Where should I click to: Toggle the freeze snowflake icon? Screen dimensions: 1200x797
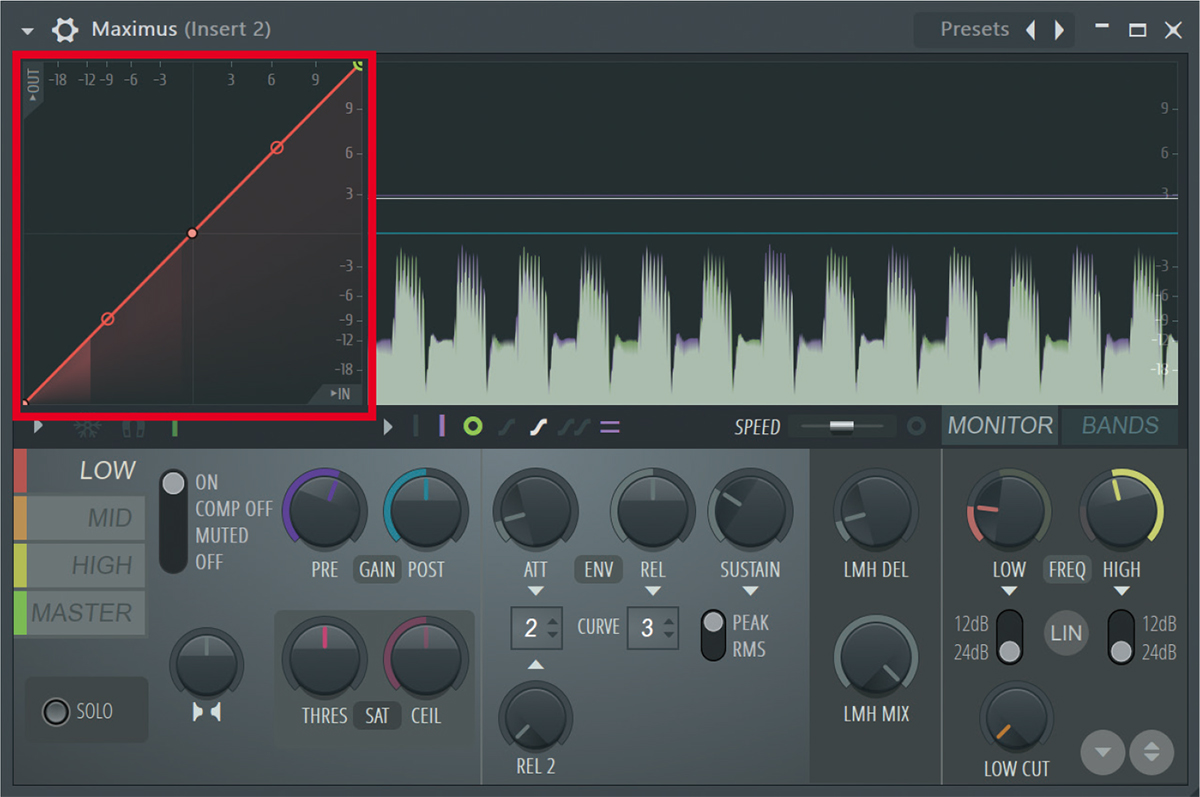point(88,427)
